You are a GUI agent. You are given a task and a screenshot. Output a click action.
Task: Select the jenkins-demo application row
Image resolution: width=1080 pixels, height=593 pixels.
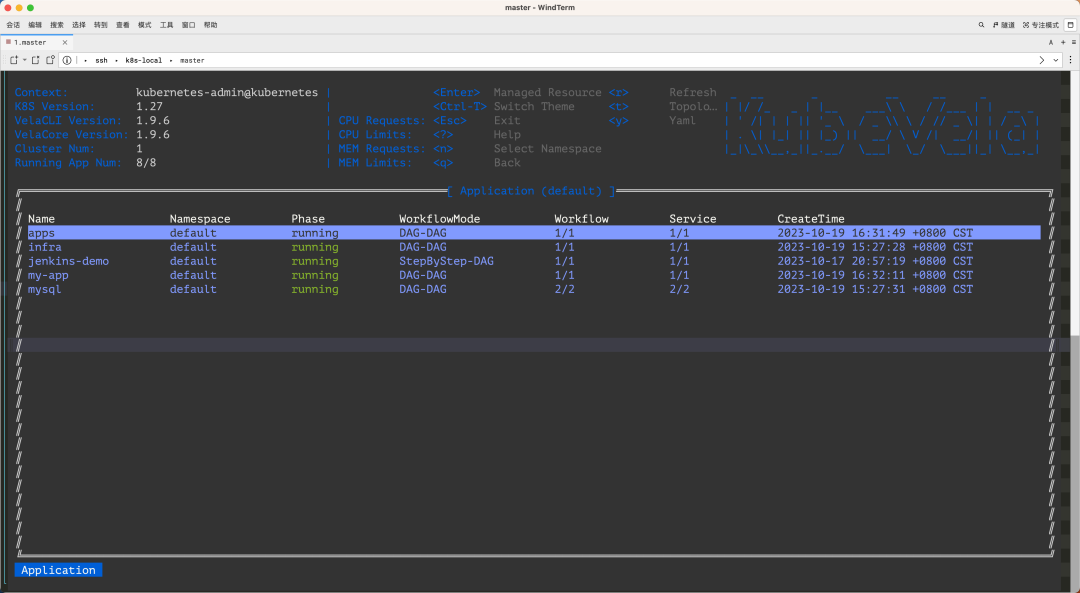tap(68, 261)
